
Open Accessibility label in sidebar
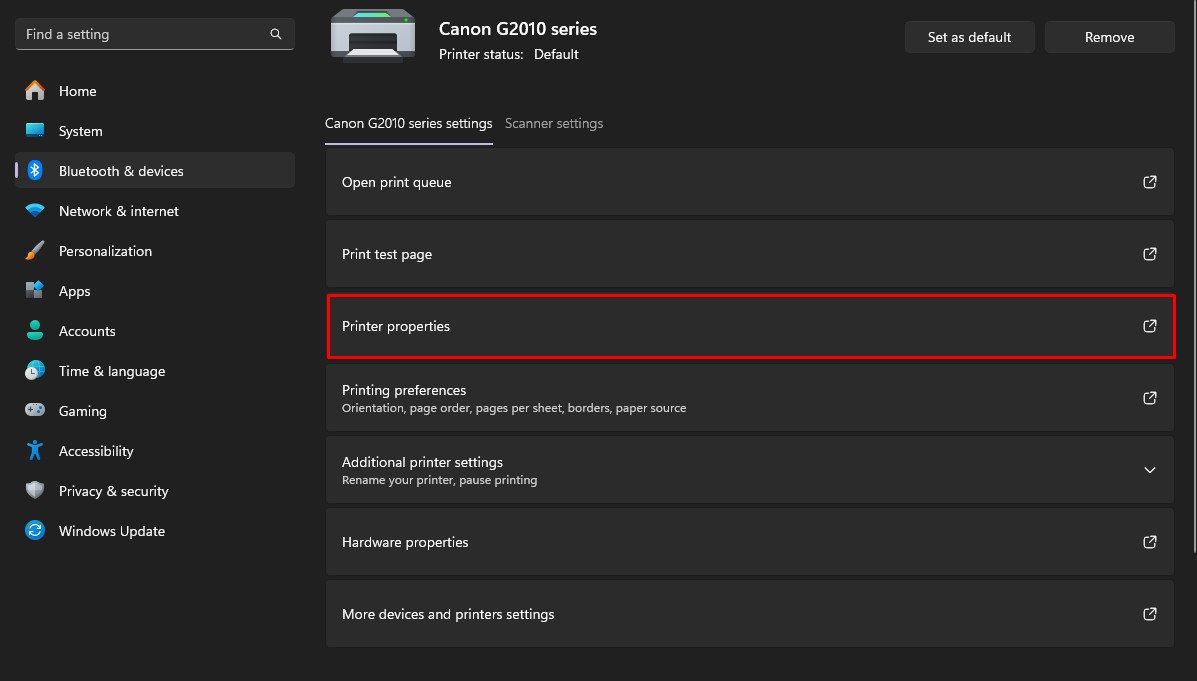click(96, 451)
